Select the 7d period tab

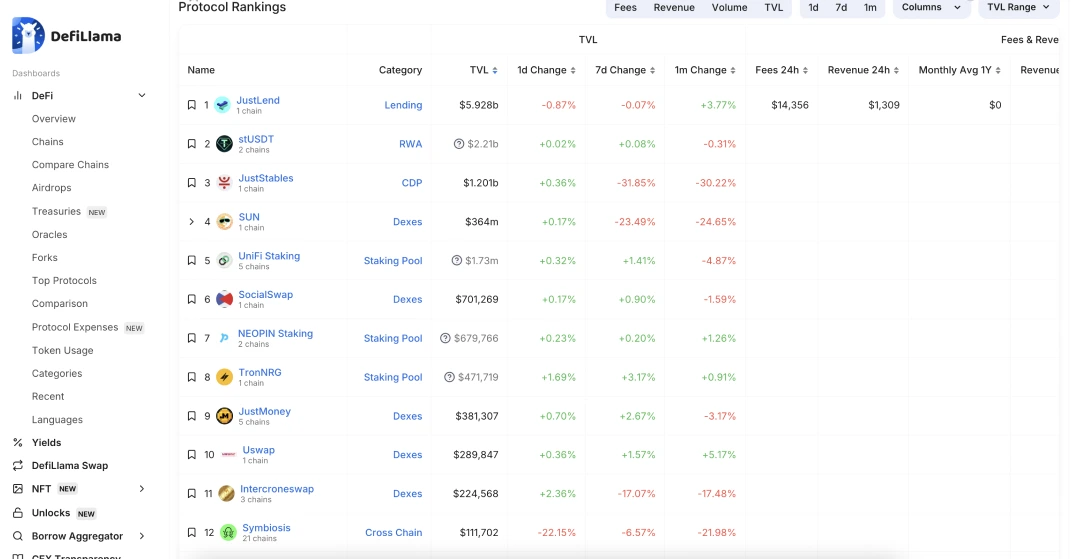(841, 8)
